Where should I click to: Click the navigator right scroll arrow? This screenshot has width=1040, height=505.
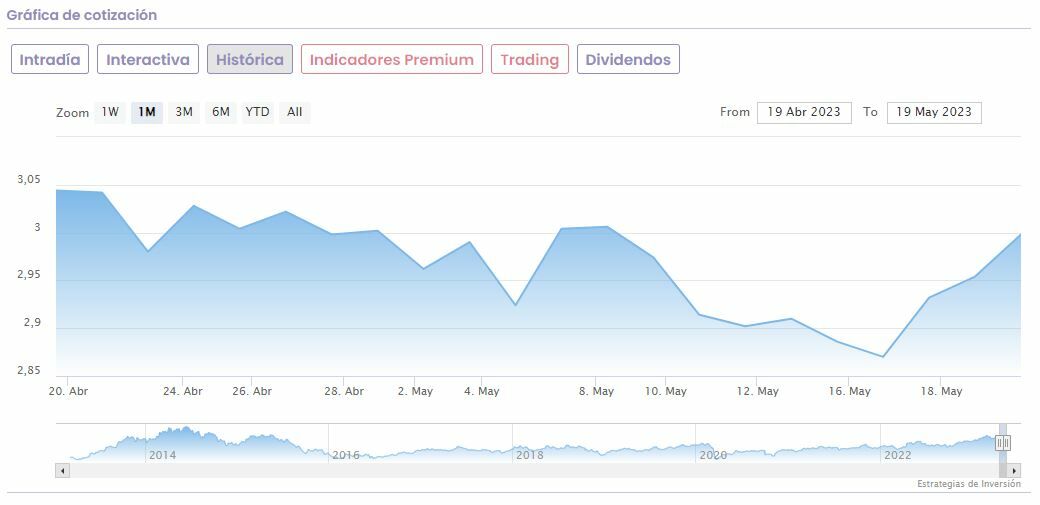coord(1014,470)
